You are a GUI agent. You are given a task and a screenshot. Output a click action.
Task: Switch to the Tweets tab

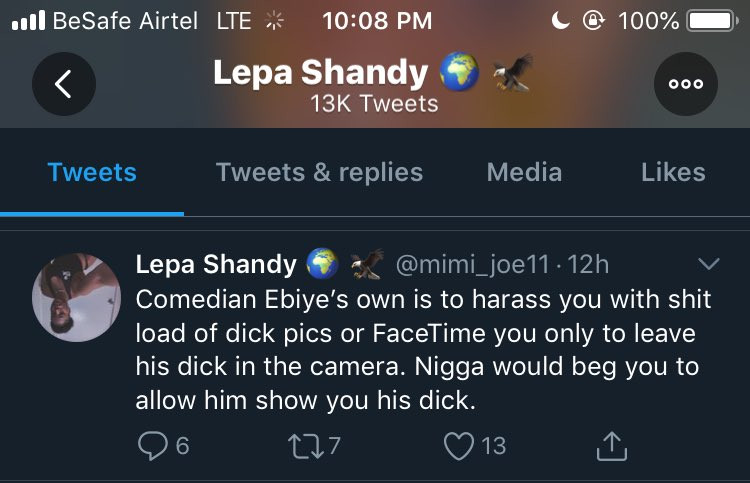pos(92,172)
